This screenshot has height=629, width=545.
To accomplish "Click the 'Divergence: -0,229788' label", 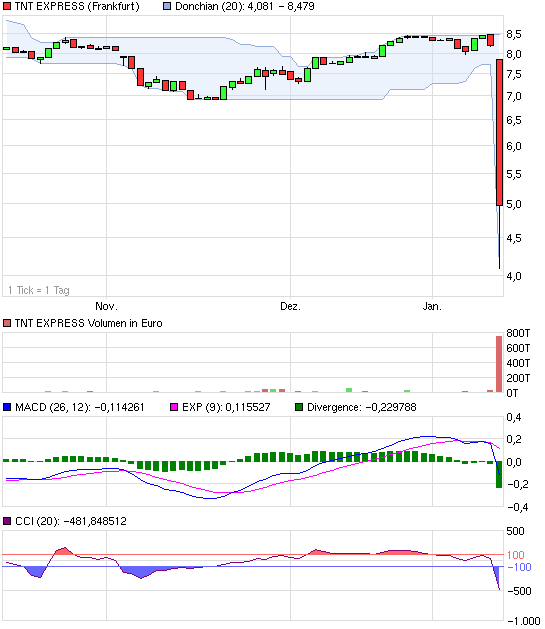I will coord(361,407).
